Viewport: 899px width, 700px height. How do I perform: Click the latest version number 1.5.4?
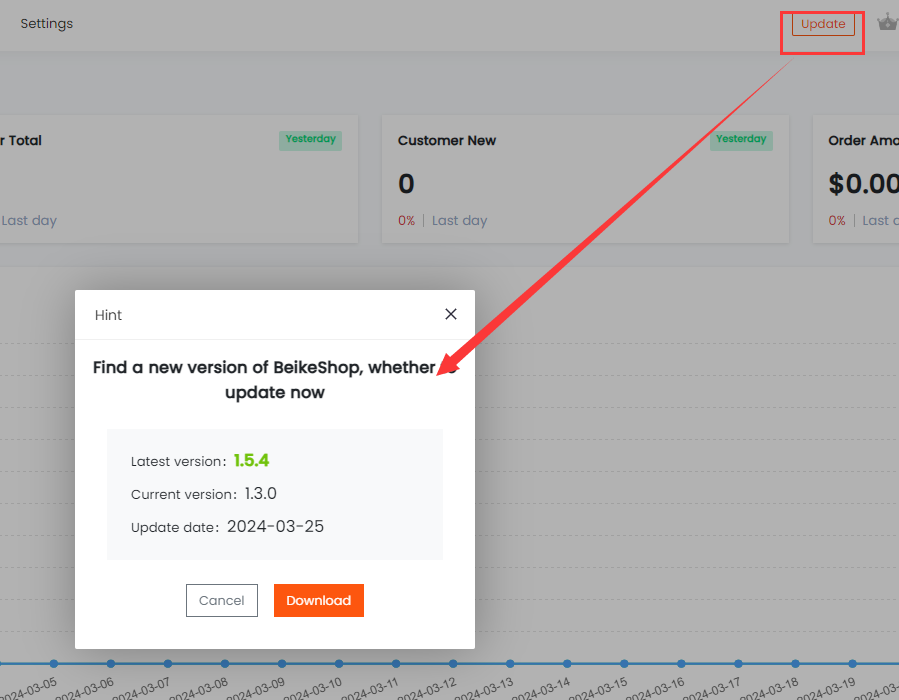(251, 460)
